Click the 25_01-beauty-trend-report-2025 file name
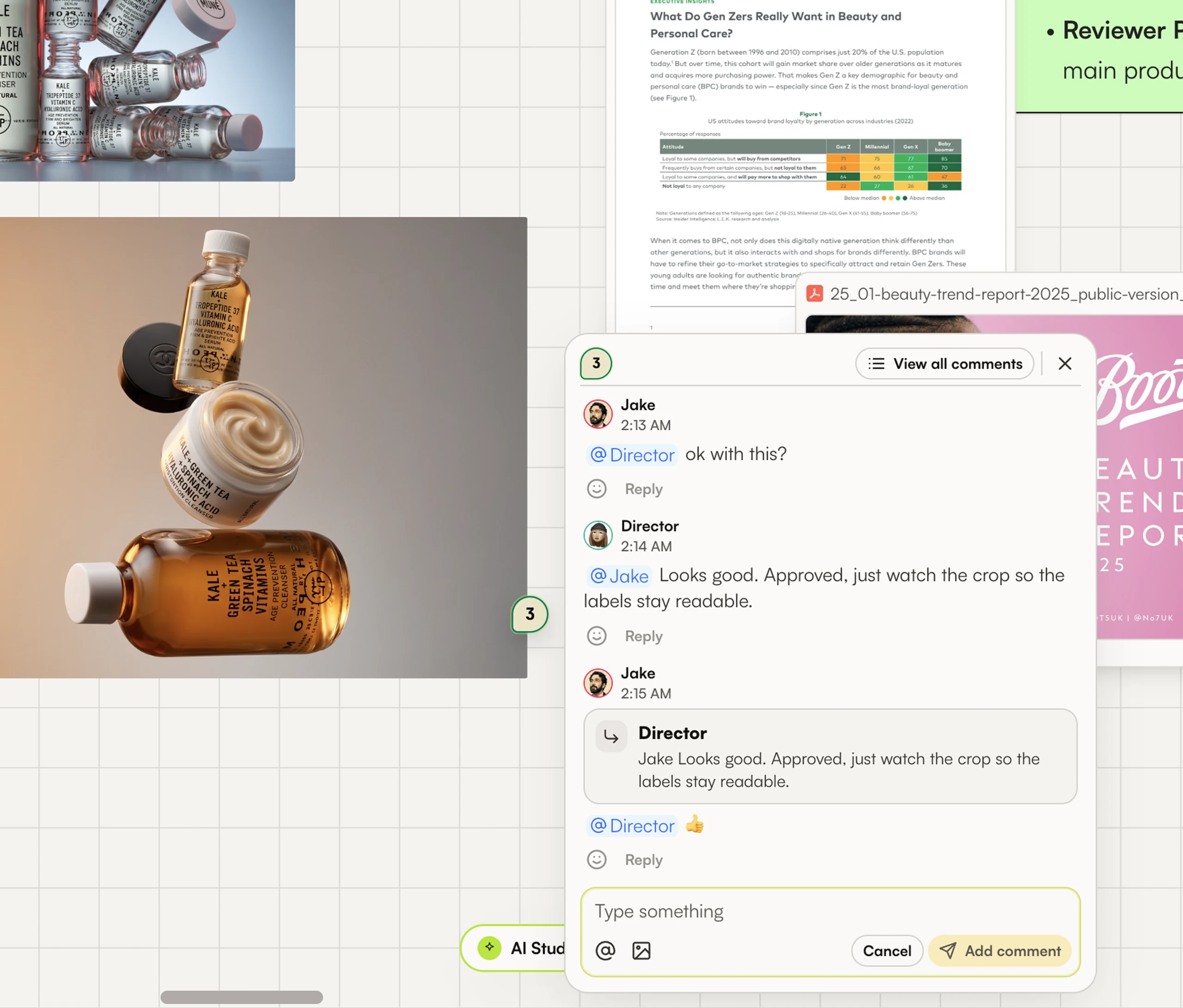The width and height of the screenshot is (1183, 1008). pos(1006,294)
